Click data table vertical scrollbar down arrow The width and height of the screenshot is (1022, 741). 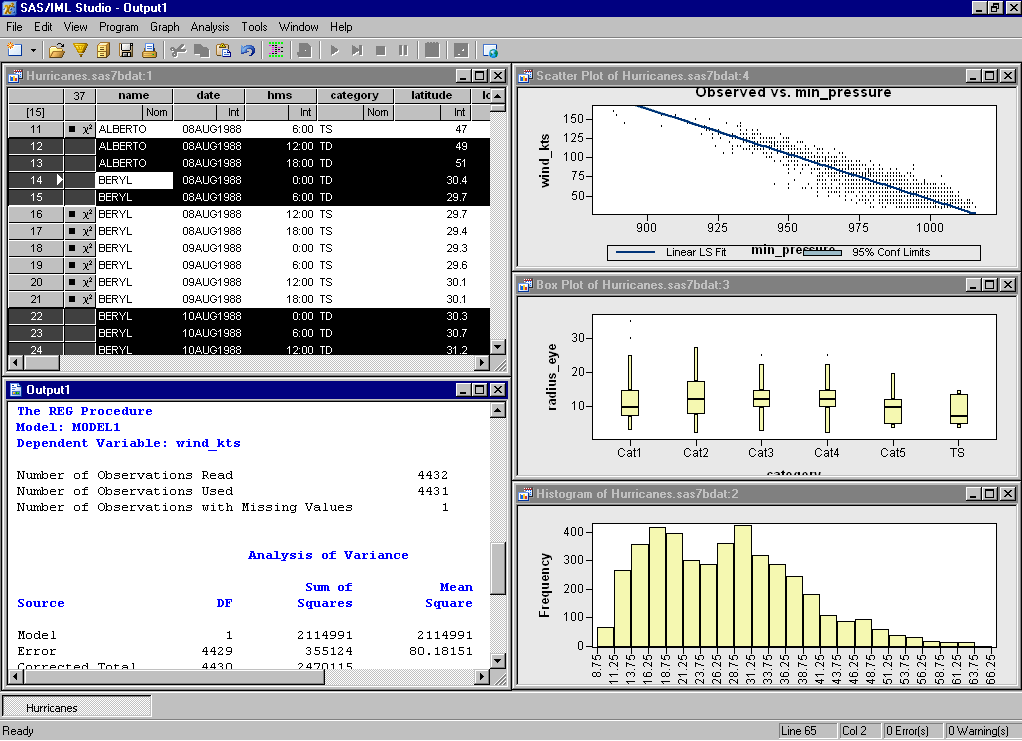pyautogui.click(x=497, y=347)
